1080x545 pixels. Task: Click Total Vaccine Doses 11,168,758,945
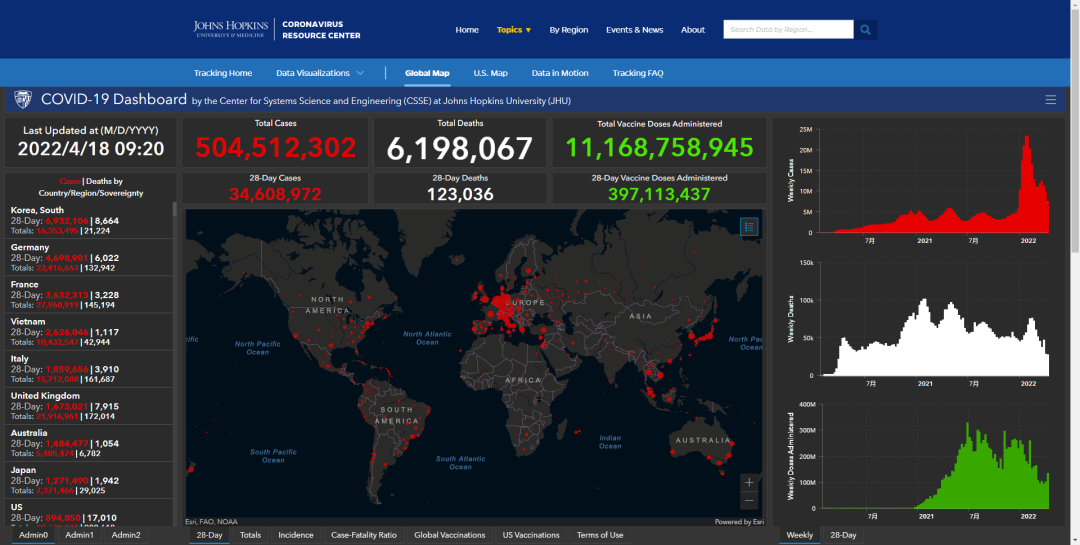pos(659,148)
